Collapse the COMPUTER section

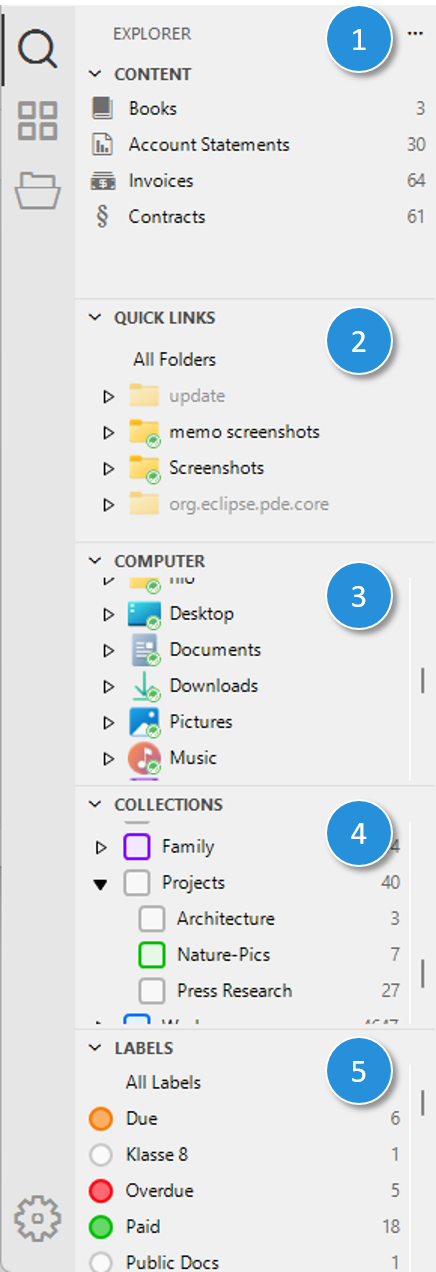coord(96,561)
